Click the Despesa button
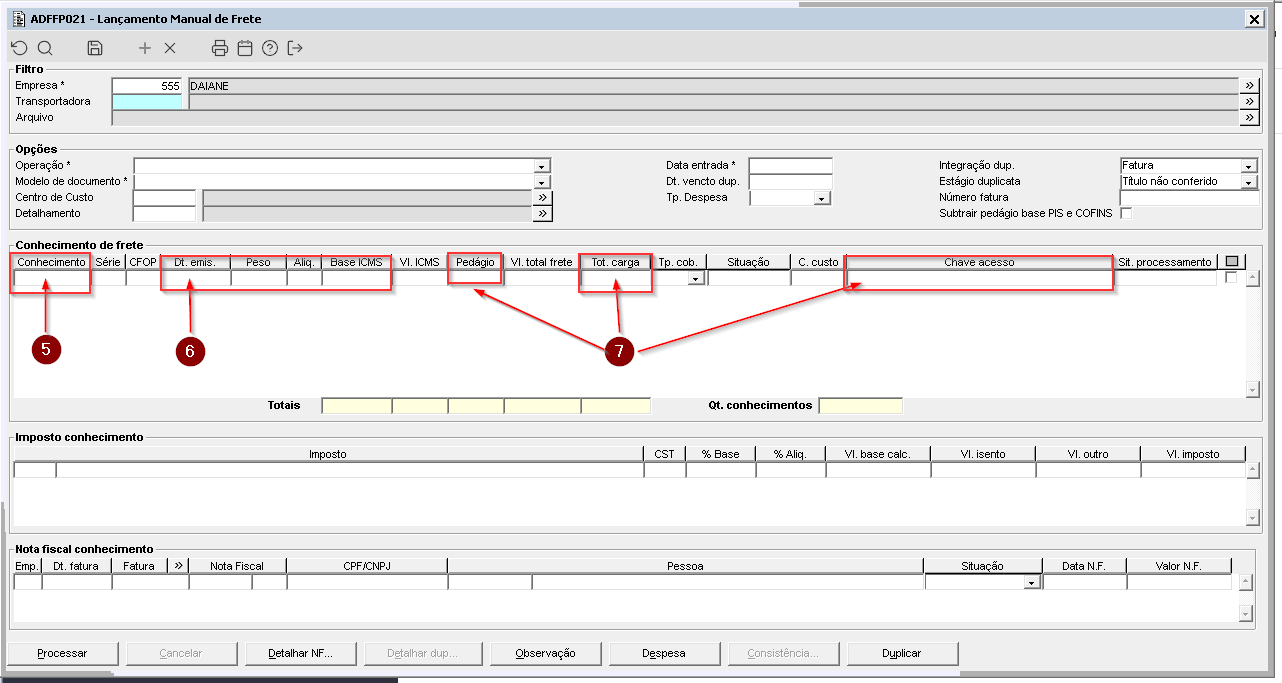This screenshot has width=1282, height=683. [664, 653]
